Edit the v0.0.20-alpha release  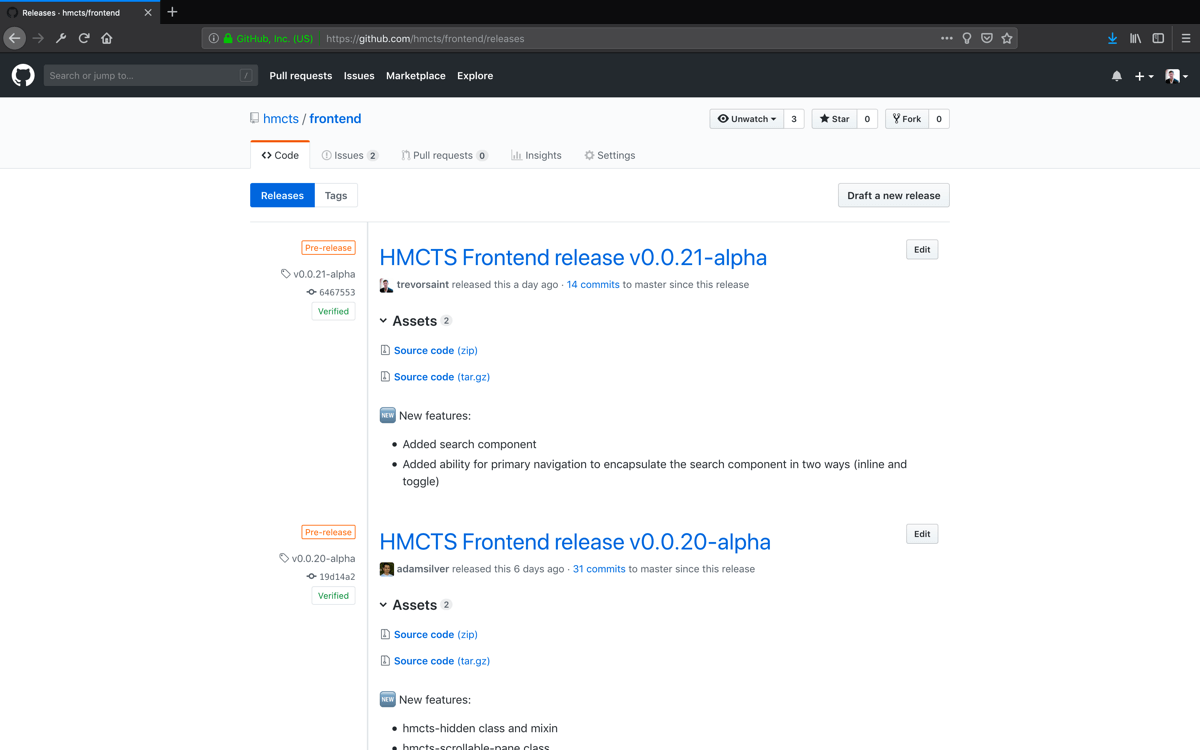click(x=922, y=534)
